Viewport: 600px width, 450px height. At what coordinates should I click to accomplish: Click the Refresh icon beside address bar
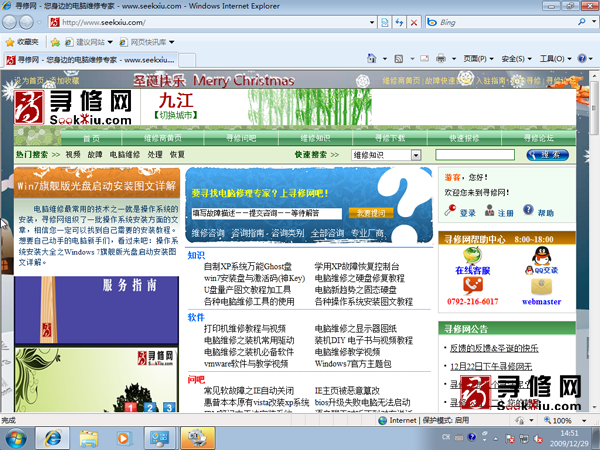tap(399, 22)
